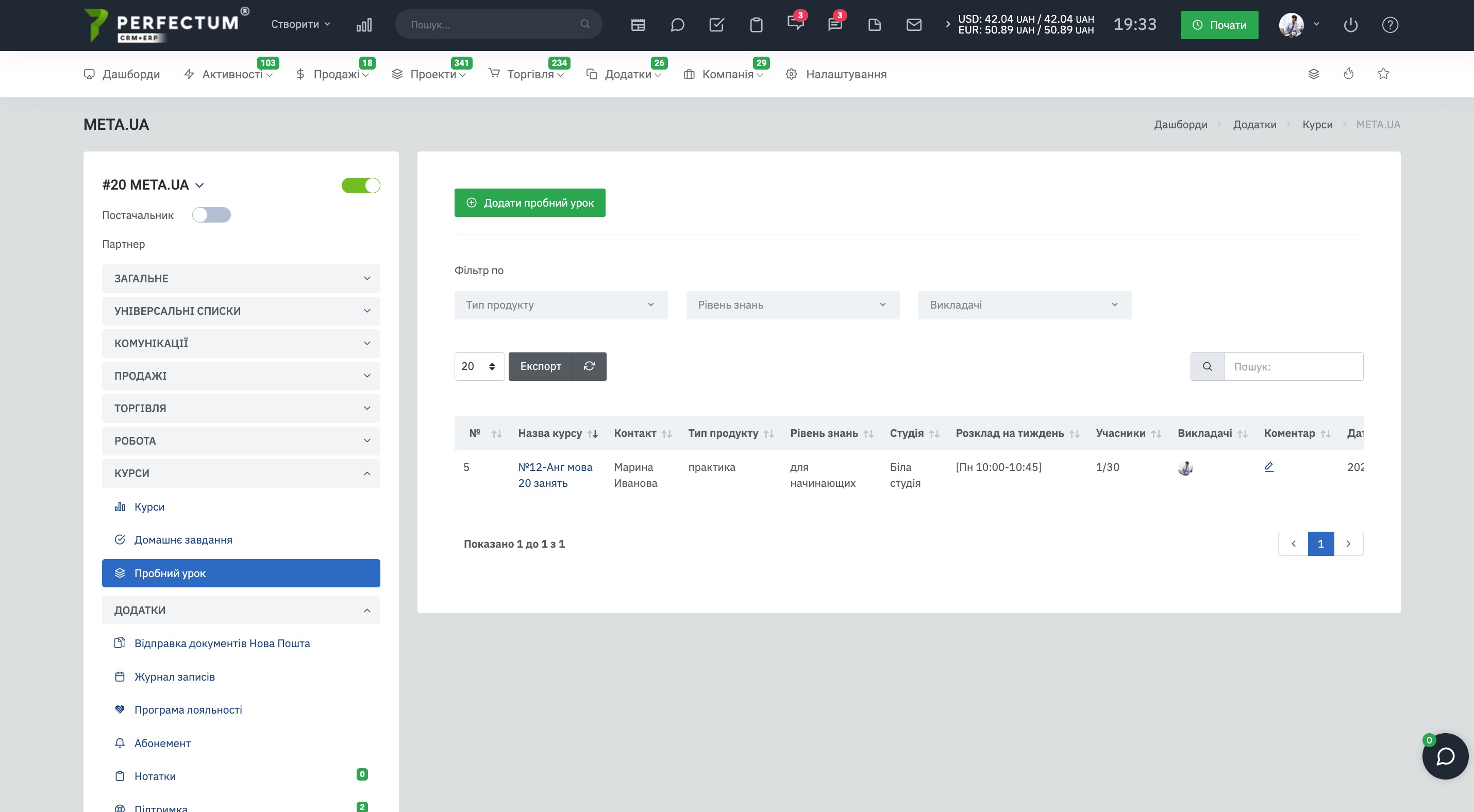Click into the table Пошук field
The height and width of the screenshot is (812, 1474).
(1293, 366)
